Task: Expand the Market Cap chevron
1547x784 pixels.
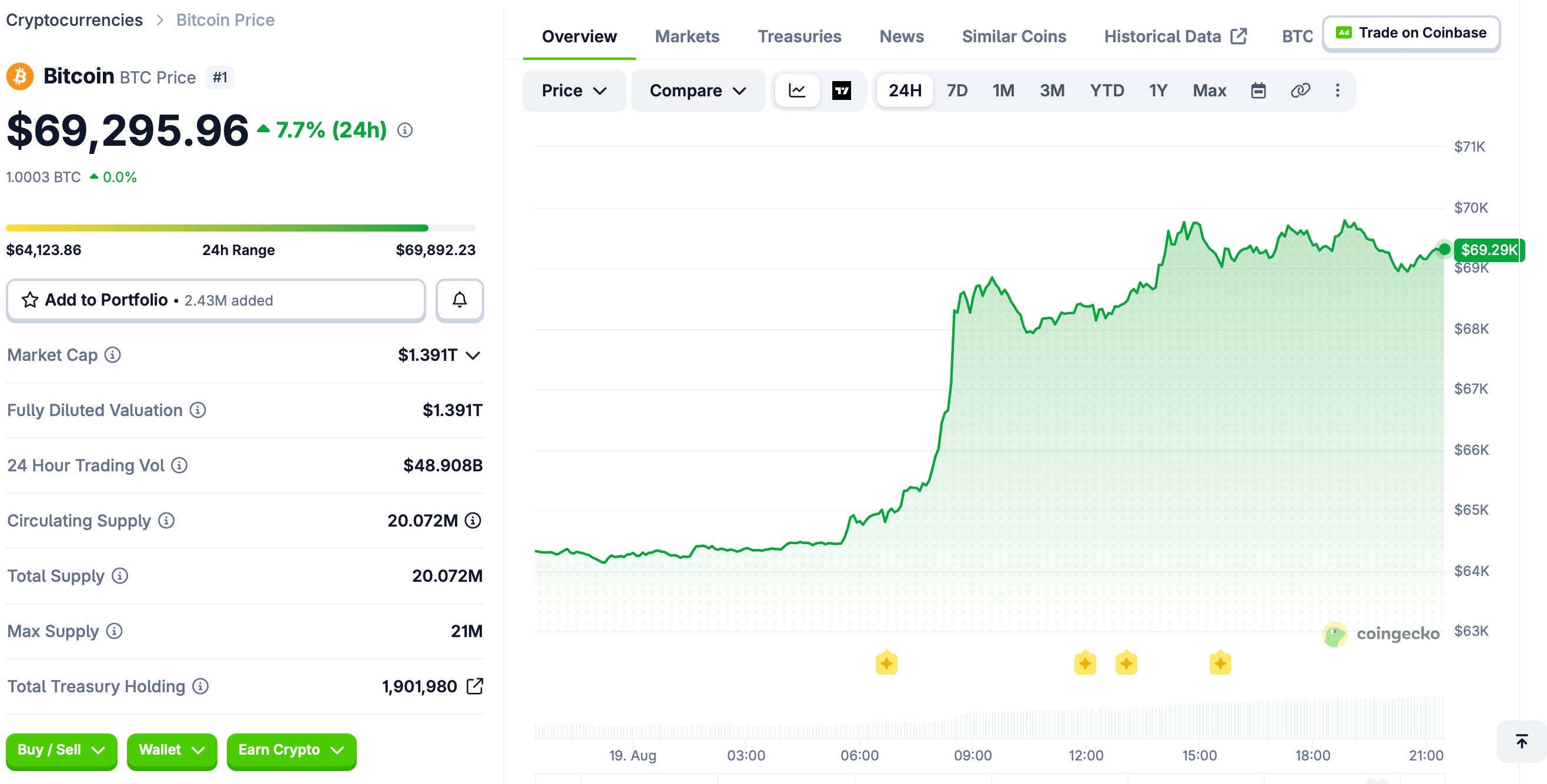Action: tap(473, 356)
